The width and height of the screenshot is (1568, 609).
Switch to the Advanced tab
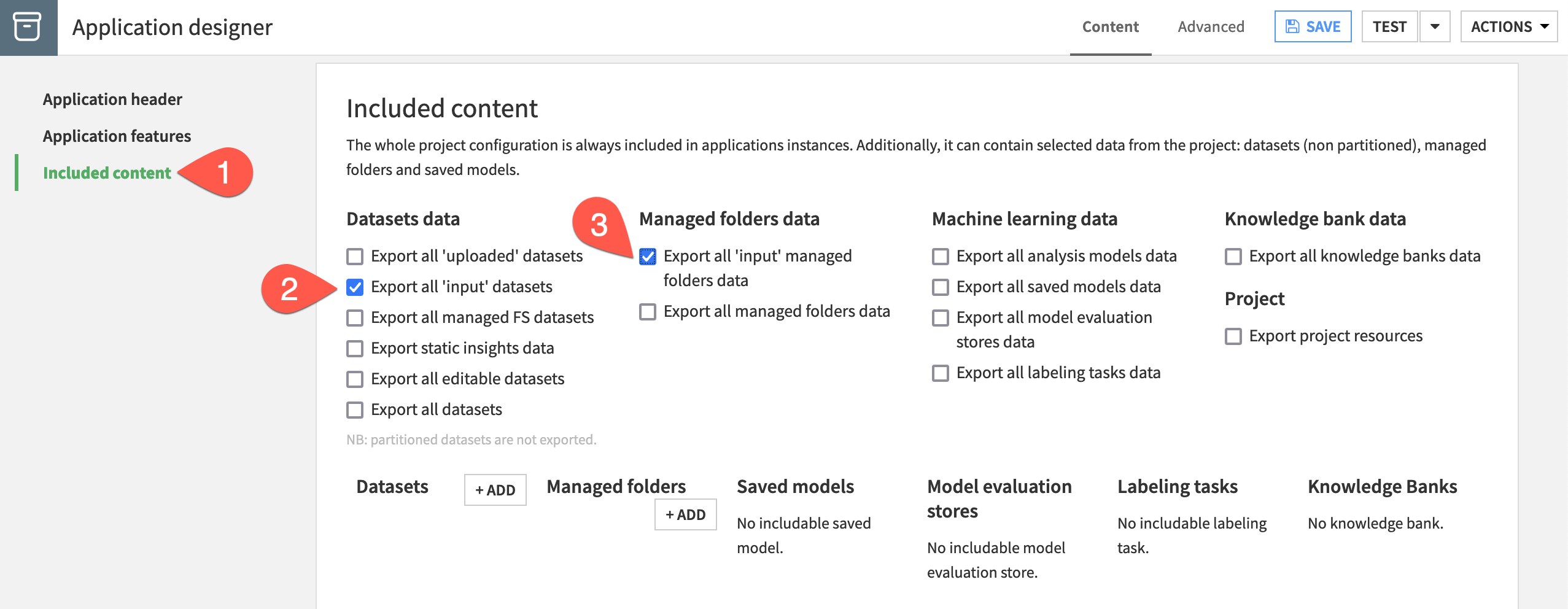pyautogui.click(x=1211, y=27)
